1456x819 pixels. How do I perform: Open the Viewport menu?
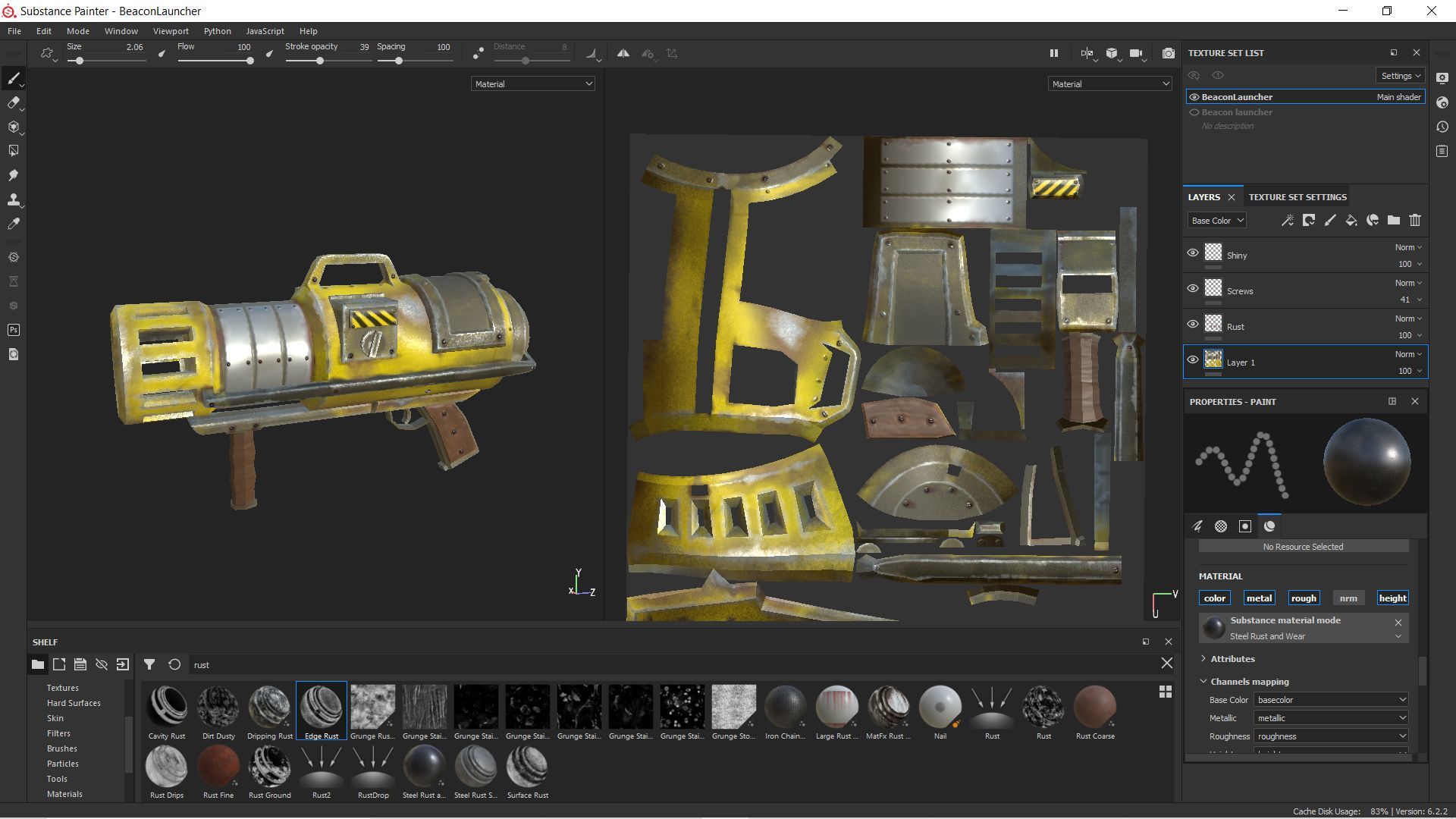click(171, 31)
